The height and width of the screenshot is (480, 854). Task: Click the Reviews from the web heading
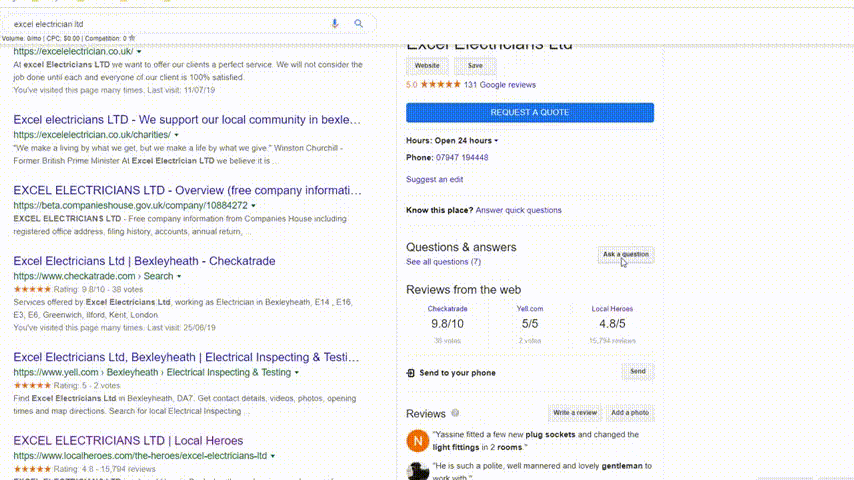[x=463, y=290]
